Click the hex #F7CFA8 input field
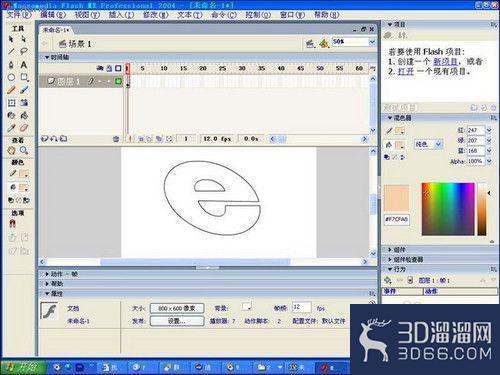This screenshot has height=375, width=500. pyautogui.click(x=397, y=219)
